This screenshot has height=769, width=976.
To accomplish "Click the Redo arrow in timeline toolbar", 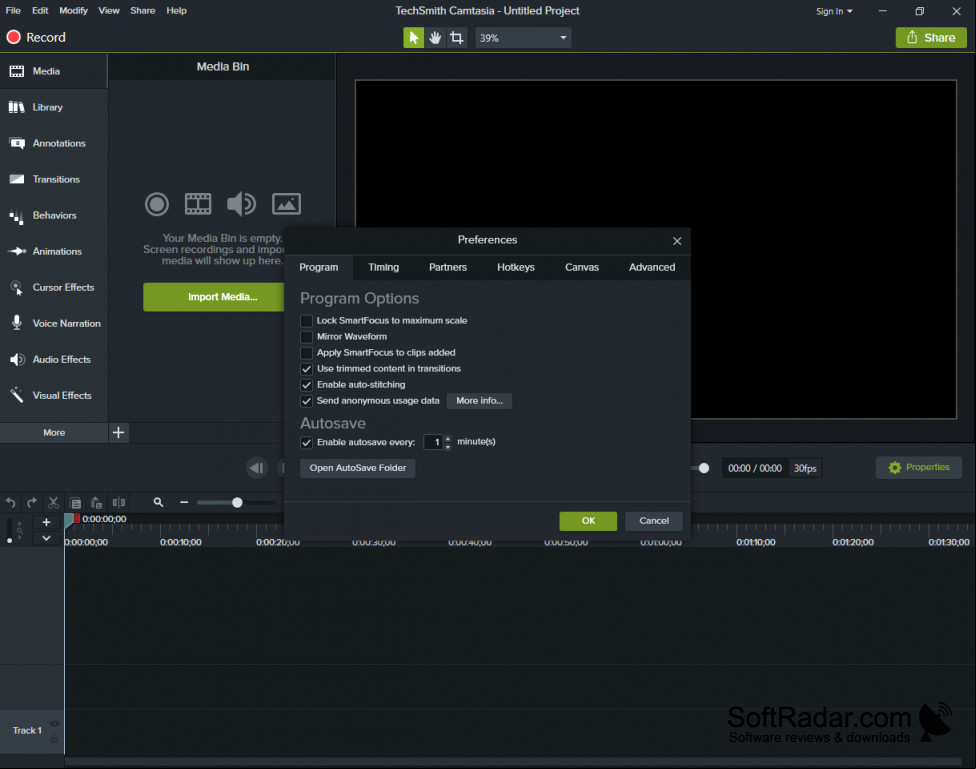I will tap(32, 502).
